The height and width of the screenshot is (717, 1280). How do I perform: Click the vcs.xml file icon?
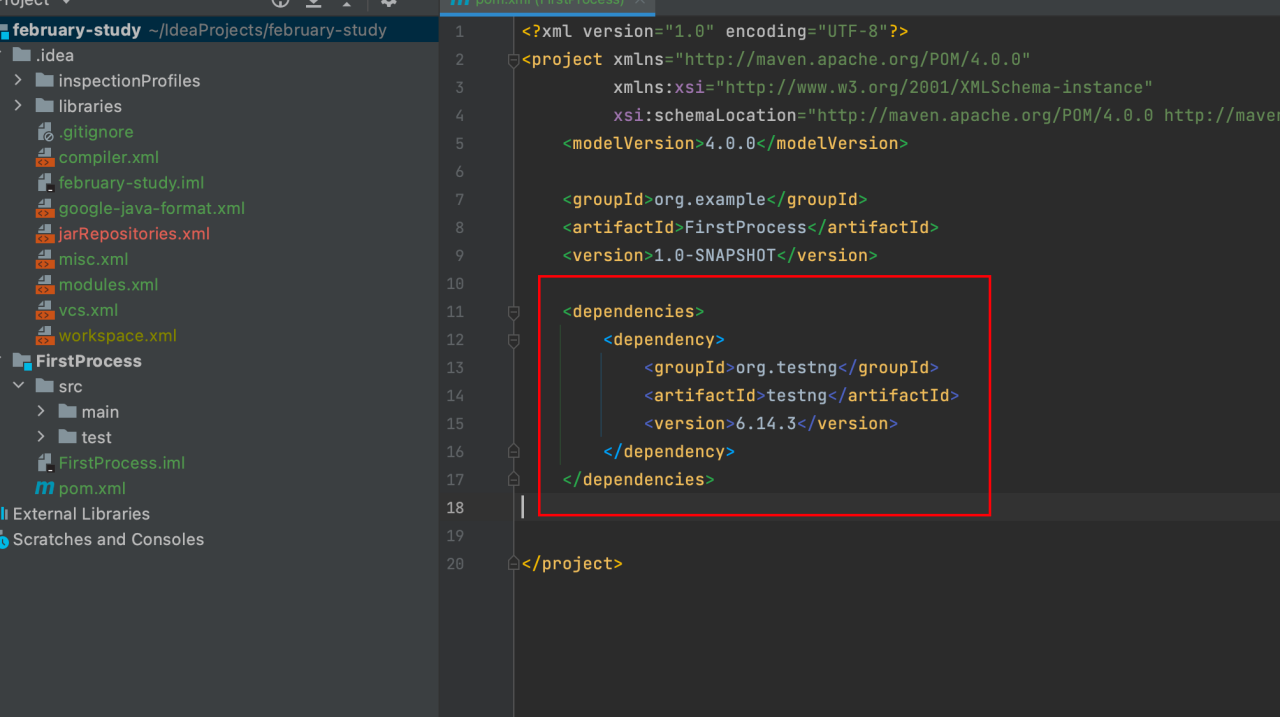[x=45, y=310]
